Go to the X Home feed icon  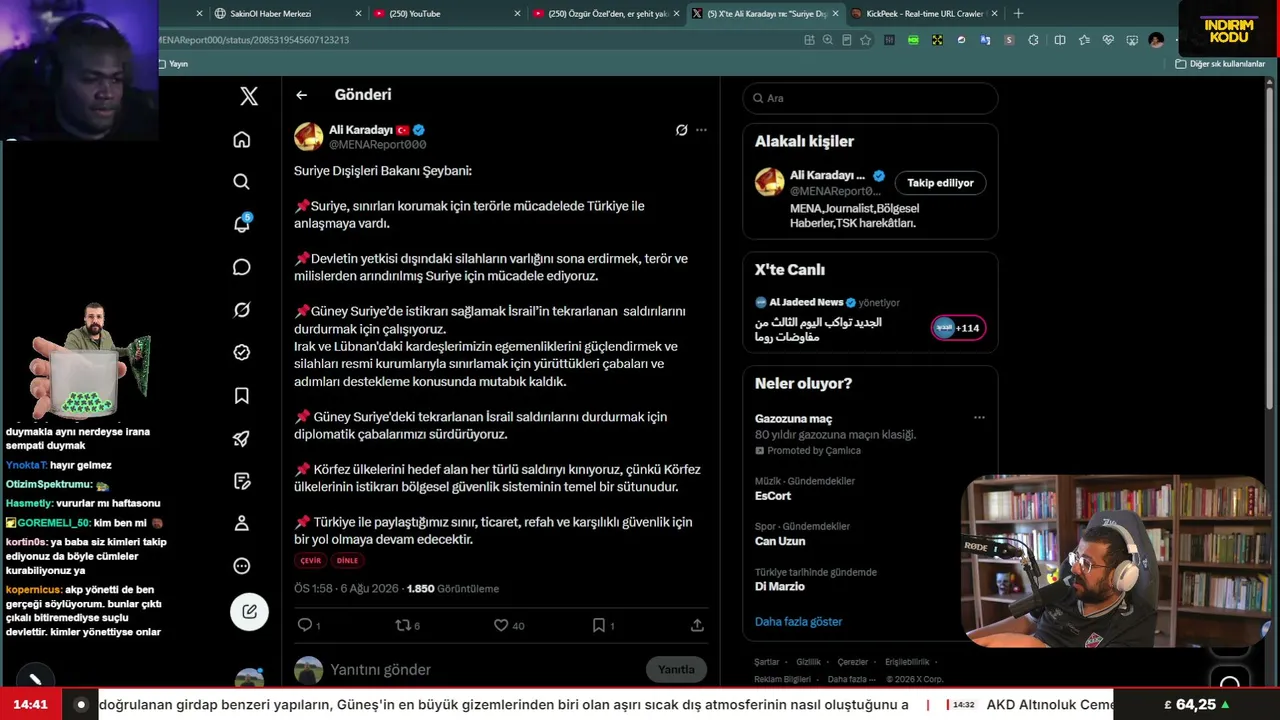tap(242, 139)
